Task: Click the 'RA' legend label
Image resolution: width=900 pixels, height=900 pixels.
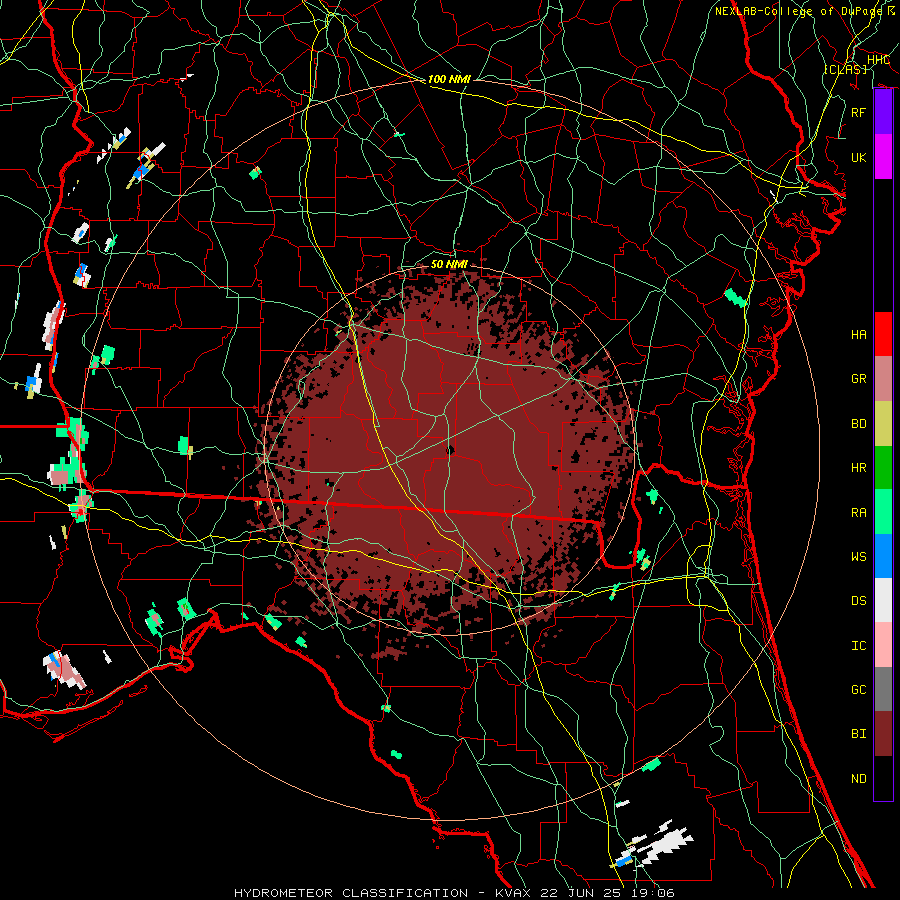Action: (859, 513)
